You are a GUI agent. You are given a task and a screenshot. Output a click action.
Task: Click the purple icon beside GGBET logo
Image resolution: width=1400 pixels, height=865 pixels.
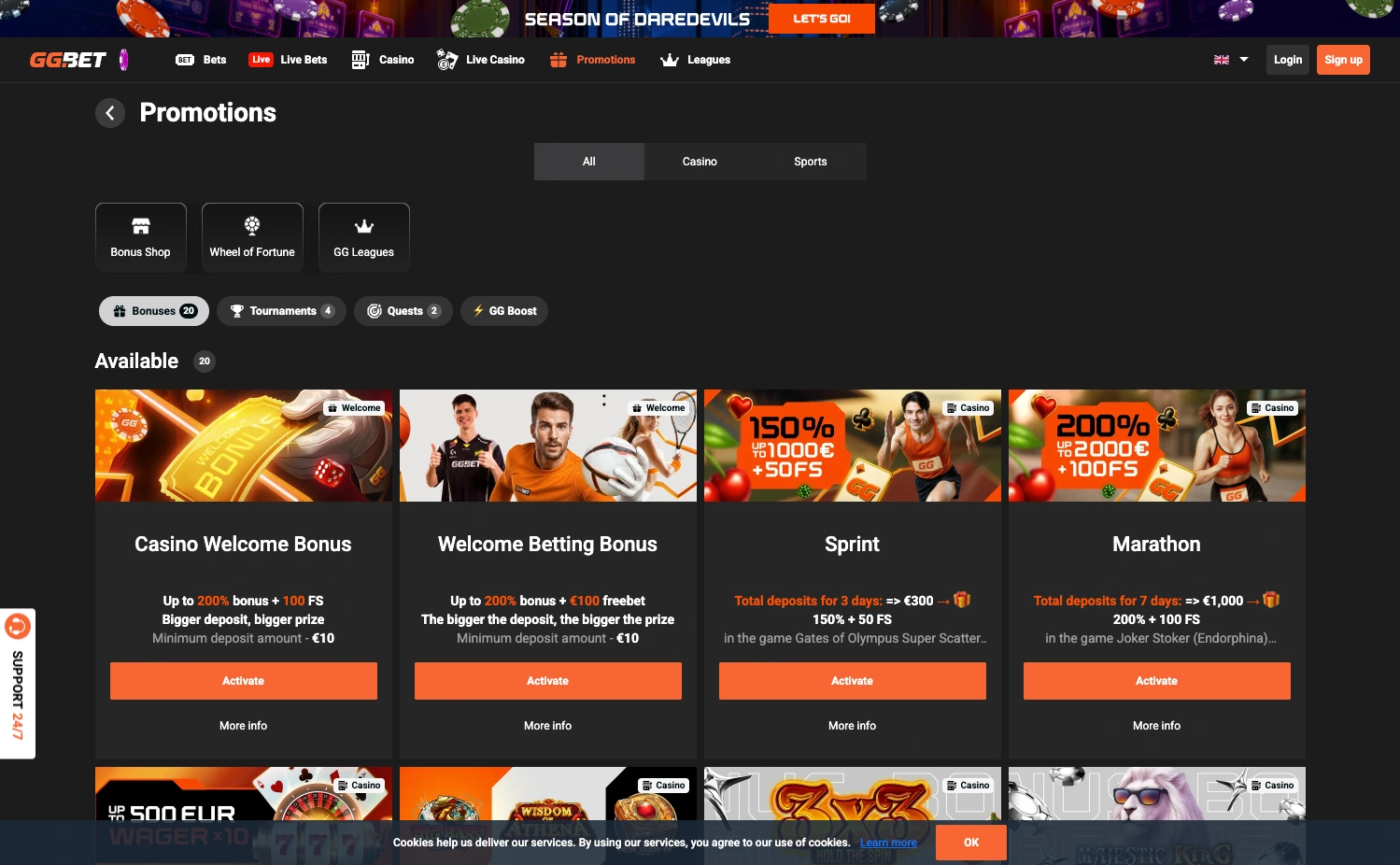pyautogui.click(x=124, y=60)
